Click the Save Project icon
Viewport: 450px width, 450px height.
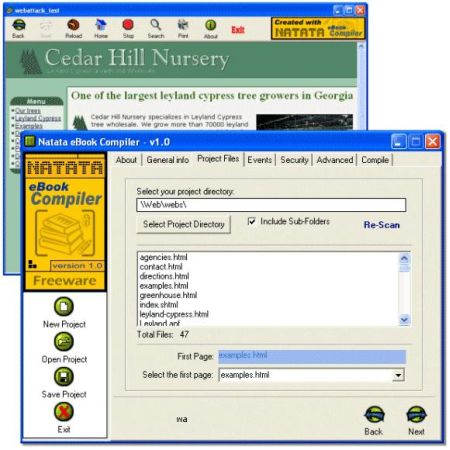pyautogui.click(x=64, y=377)
